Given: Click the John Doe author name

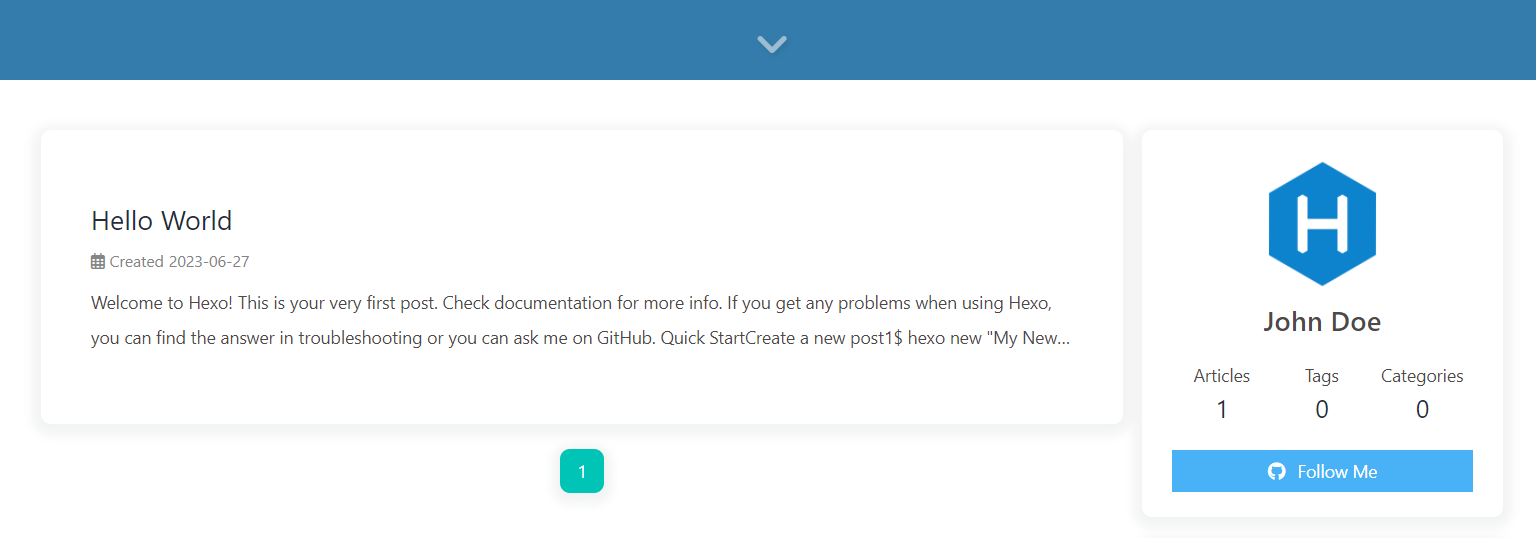Looking at the screenshot, I should 1322,322.
